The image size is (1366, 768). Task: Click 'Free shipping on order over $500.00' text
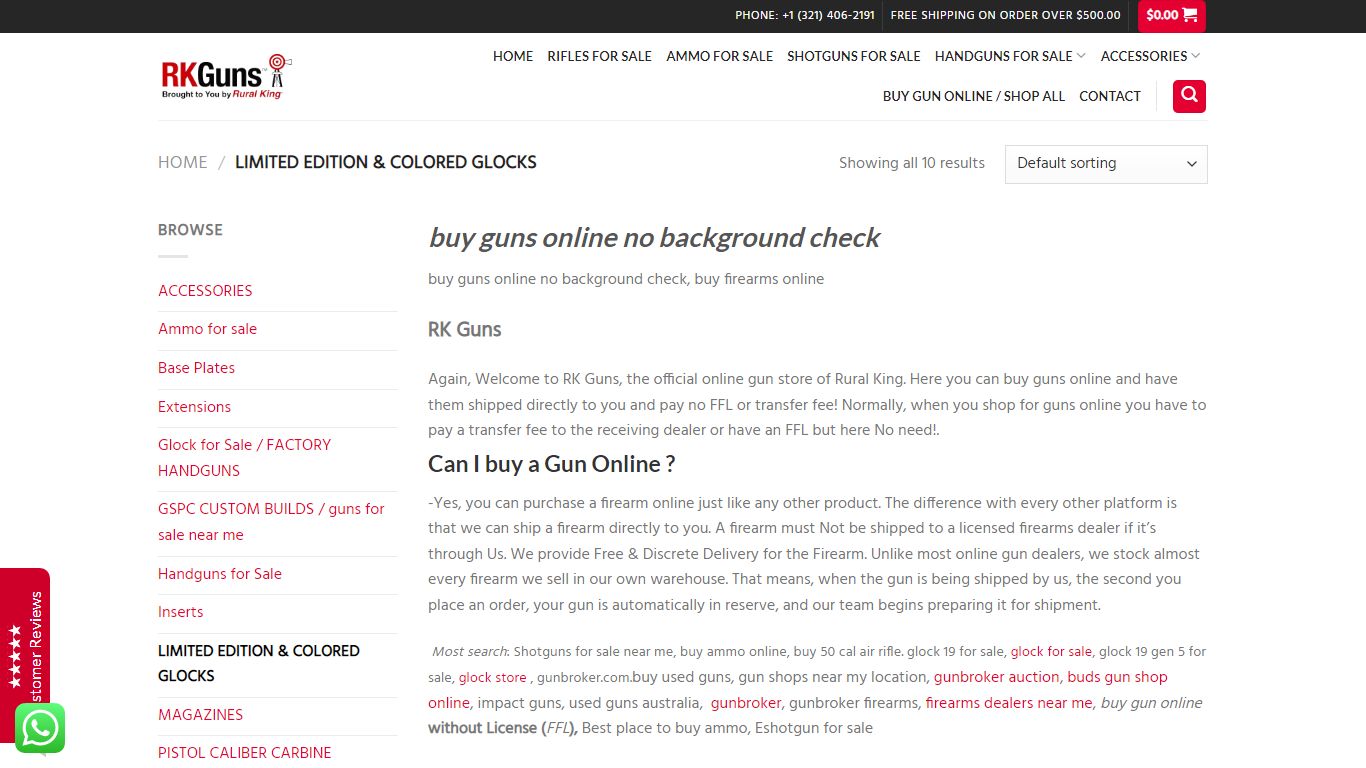tap(1005, 15)
